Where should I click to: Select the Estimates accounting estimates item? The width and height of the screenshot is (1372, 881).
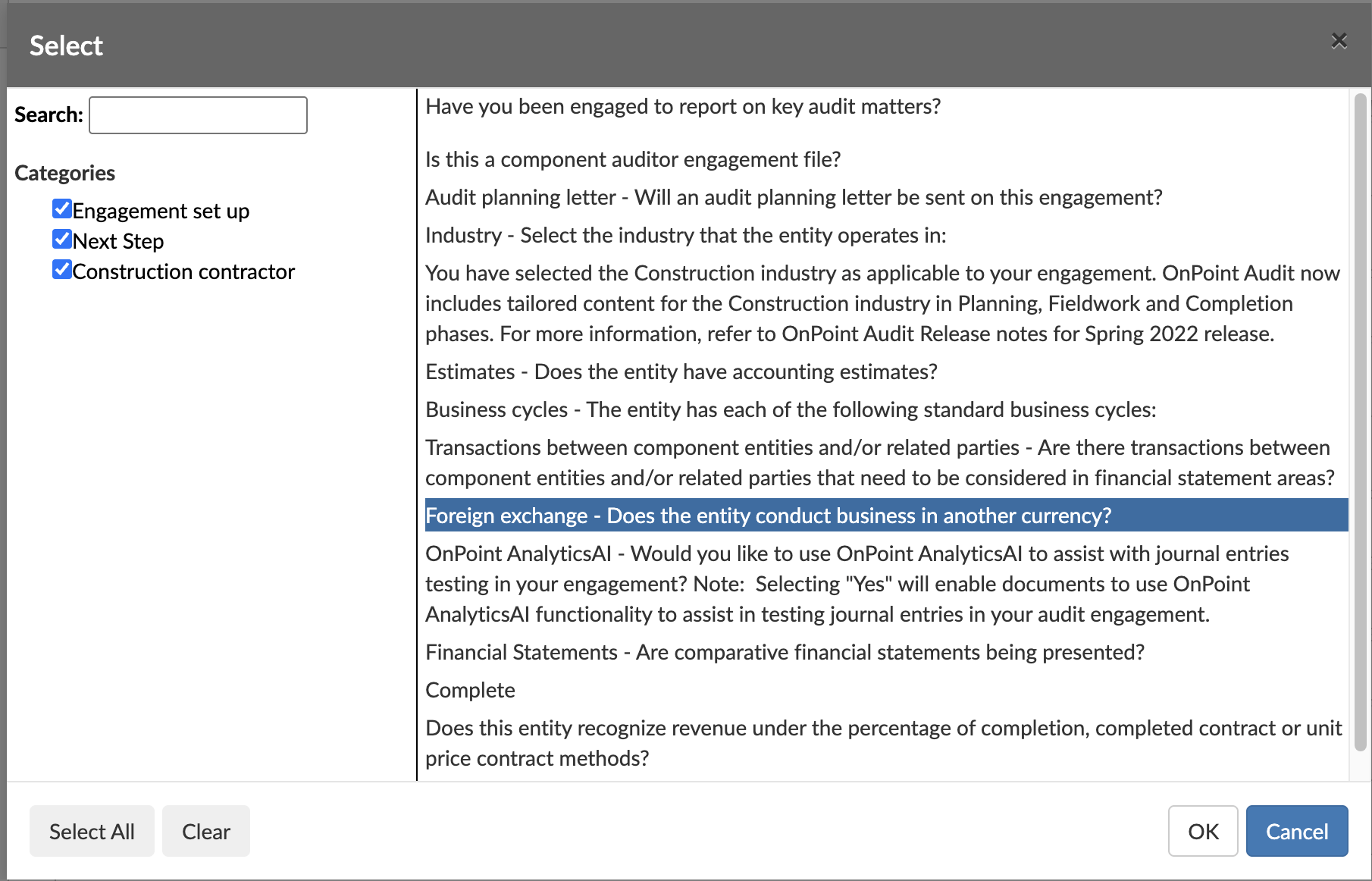[x=886, y=372]
